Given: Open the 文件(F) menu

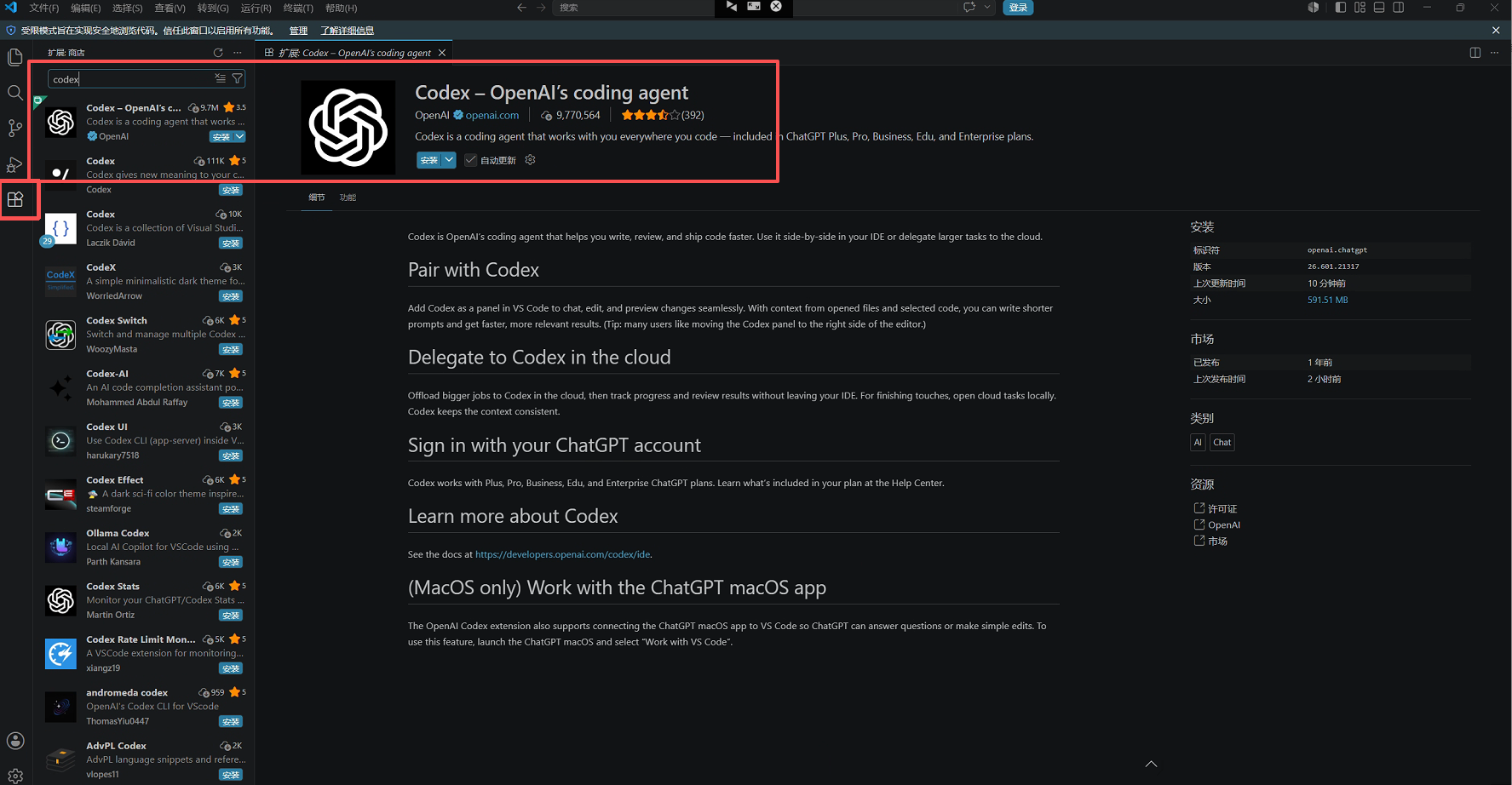Looking at the screenshot, I should [x=44, y=8].
